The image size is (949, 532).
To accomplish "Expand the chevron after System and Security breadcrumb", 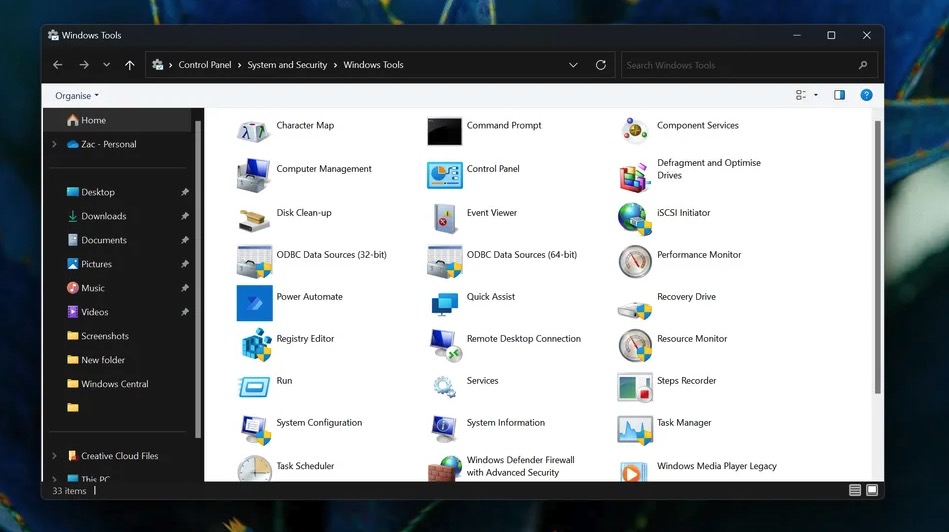I will (x=335, y=65).
